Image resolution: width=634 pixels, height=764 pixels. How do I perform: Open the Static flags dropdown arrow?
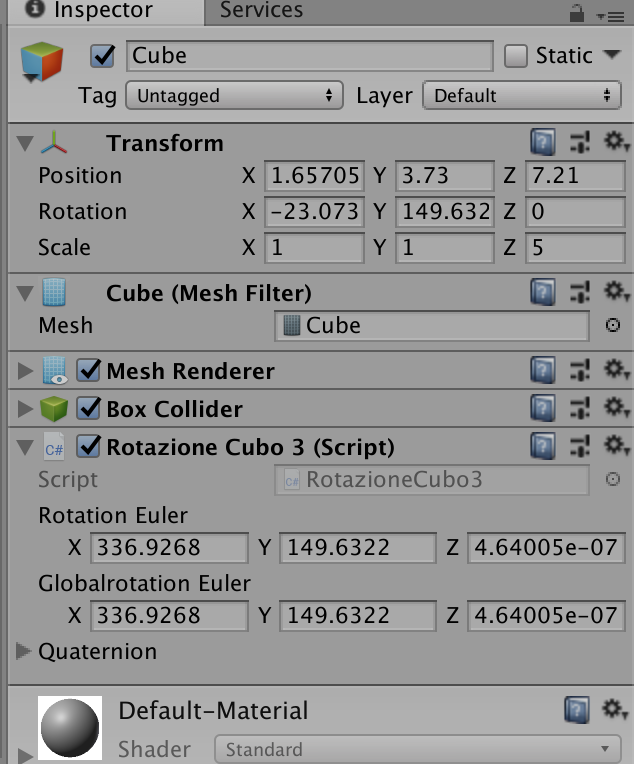pos(612,54)
